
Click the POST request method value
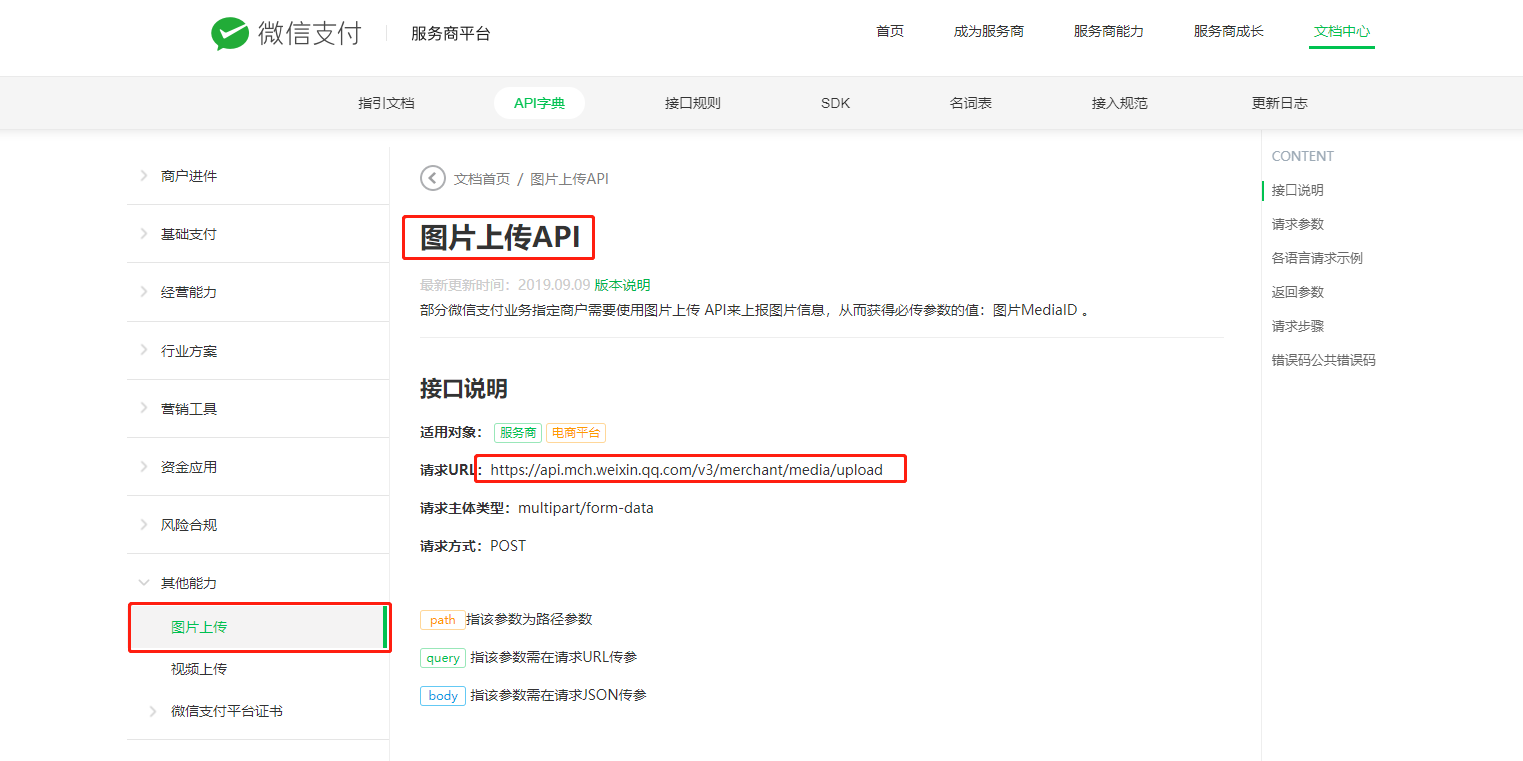[508, 546]
